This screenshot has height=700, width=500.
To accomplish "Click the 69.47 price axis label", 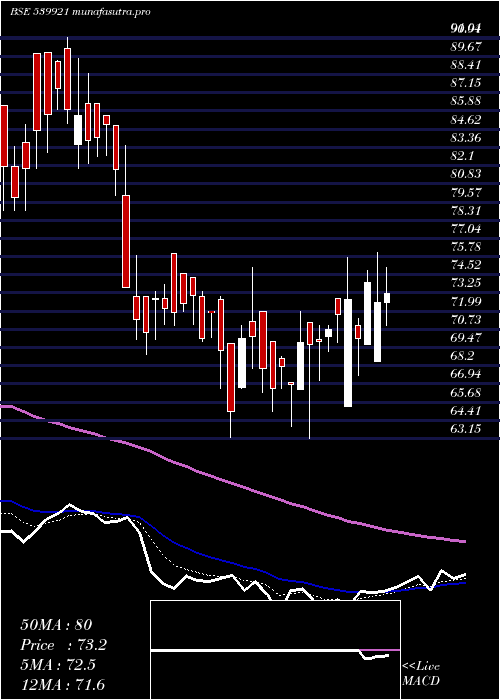I will (x=465, y=338).
